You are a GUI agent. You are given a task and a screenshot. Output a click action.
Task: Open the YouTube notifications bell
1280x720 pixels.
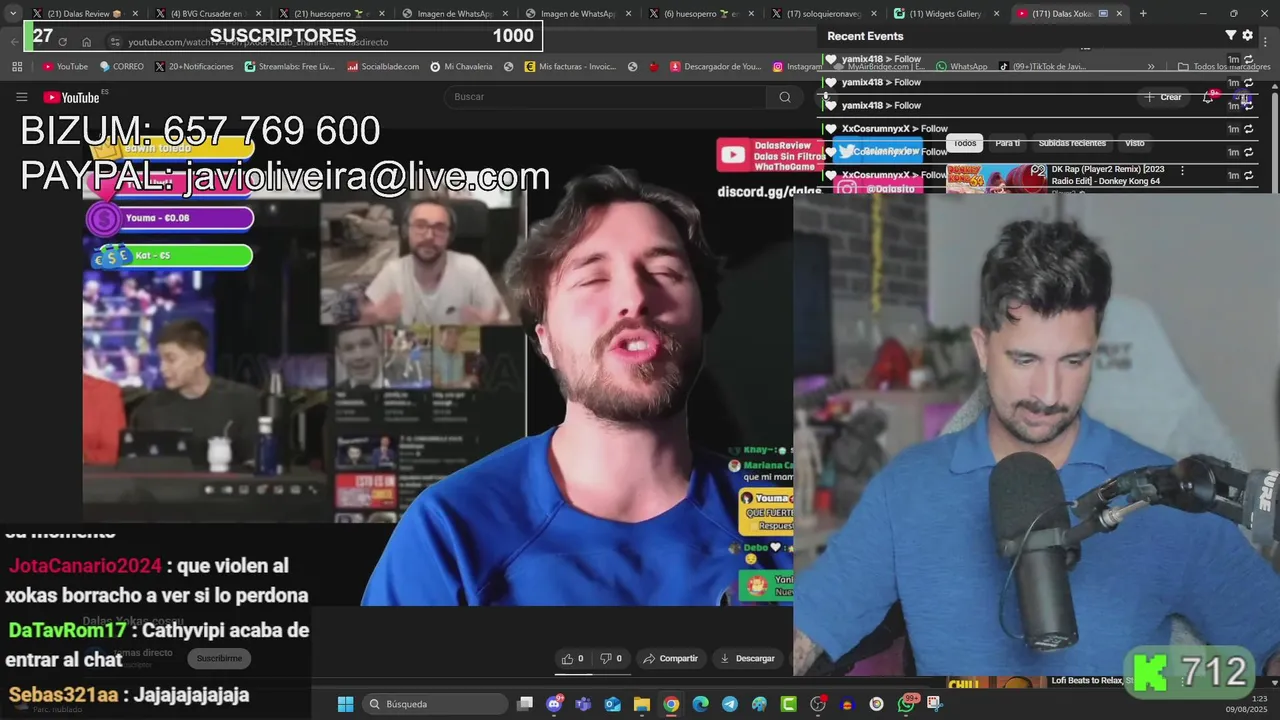pyautogui.click(x=1208, y=97)
